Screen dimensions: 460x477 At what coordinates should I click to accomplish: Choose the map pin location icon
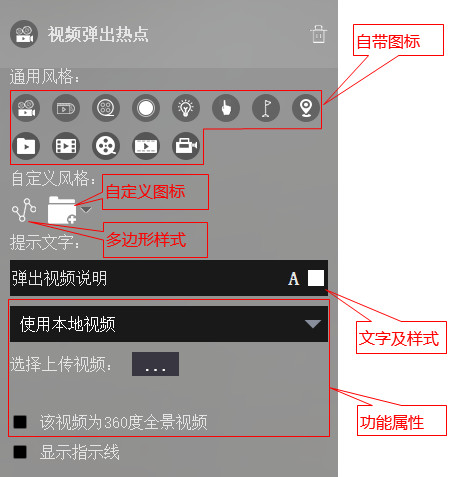(306, 108)
